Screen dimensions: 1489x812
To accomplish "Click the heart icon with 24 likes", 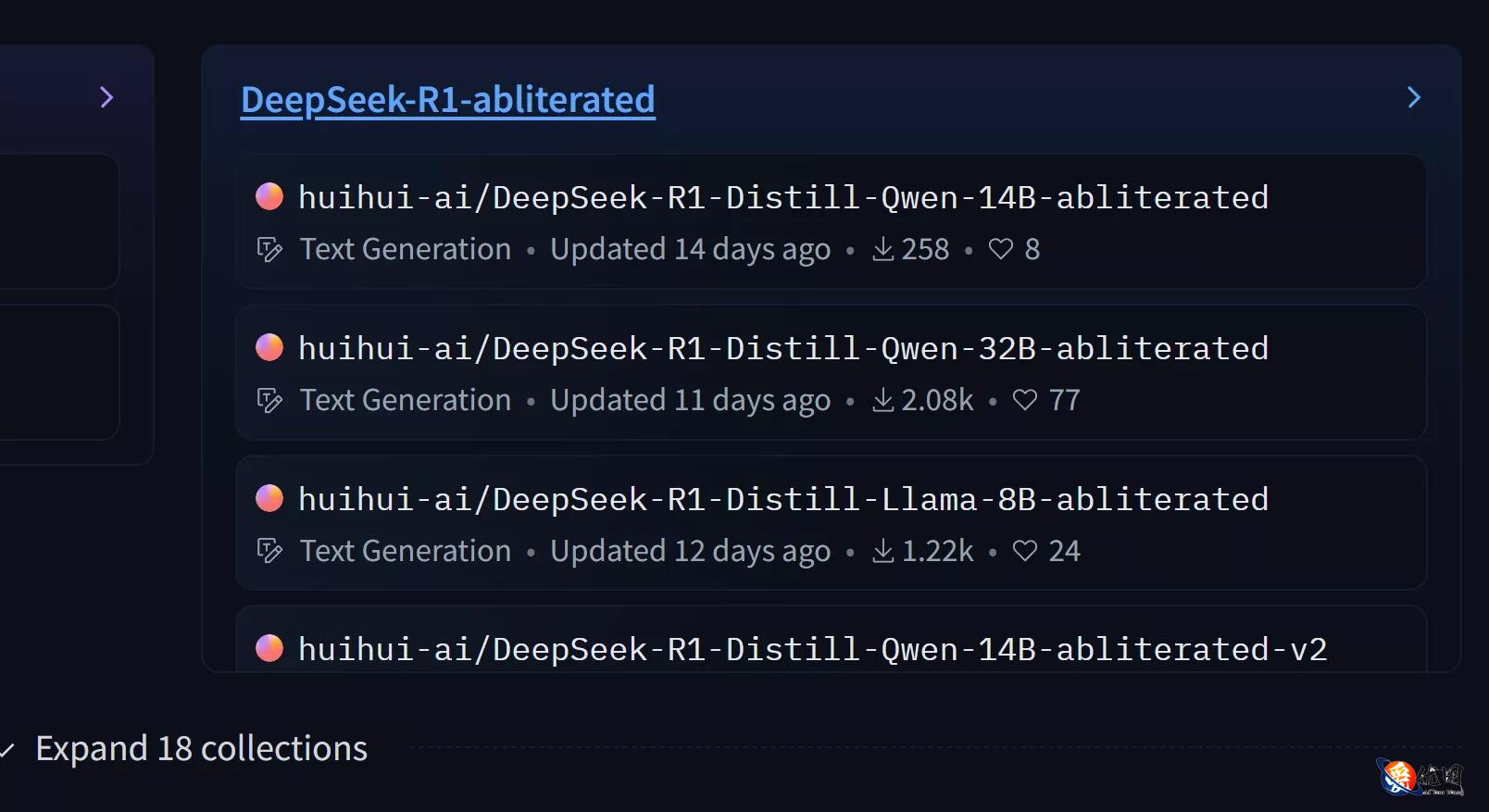I will 1024,551.
